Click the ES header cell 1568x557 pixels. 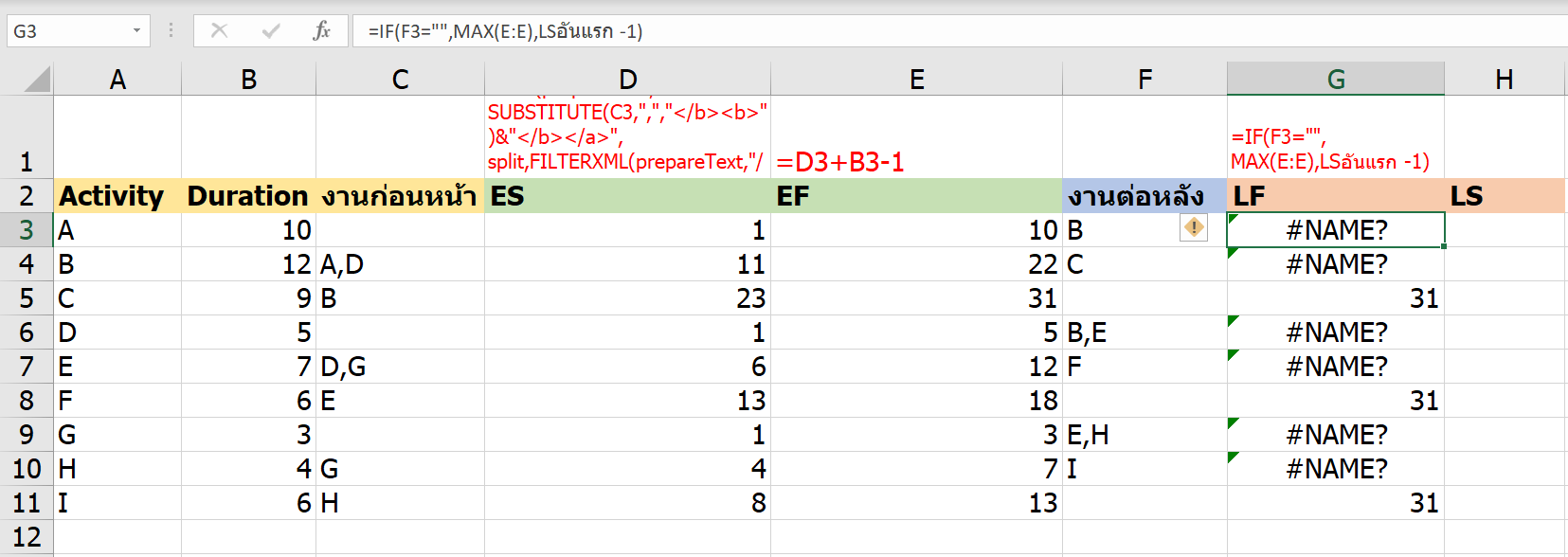627,196
